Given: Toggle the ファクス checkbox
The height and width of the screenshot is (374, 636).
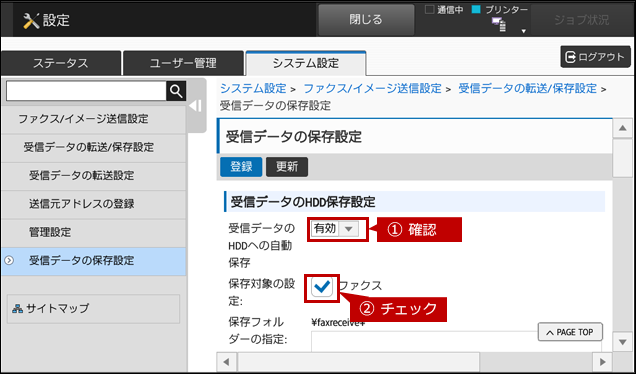Looking at the screenshot, I should (322, 287).
